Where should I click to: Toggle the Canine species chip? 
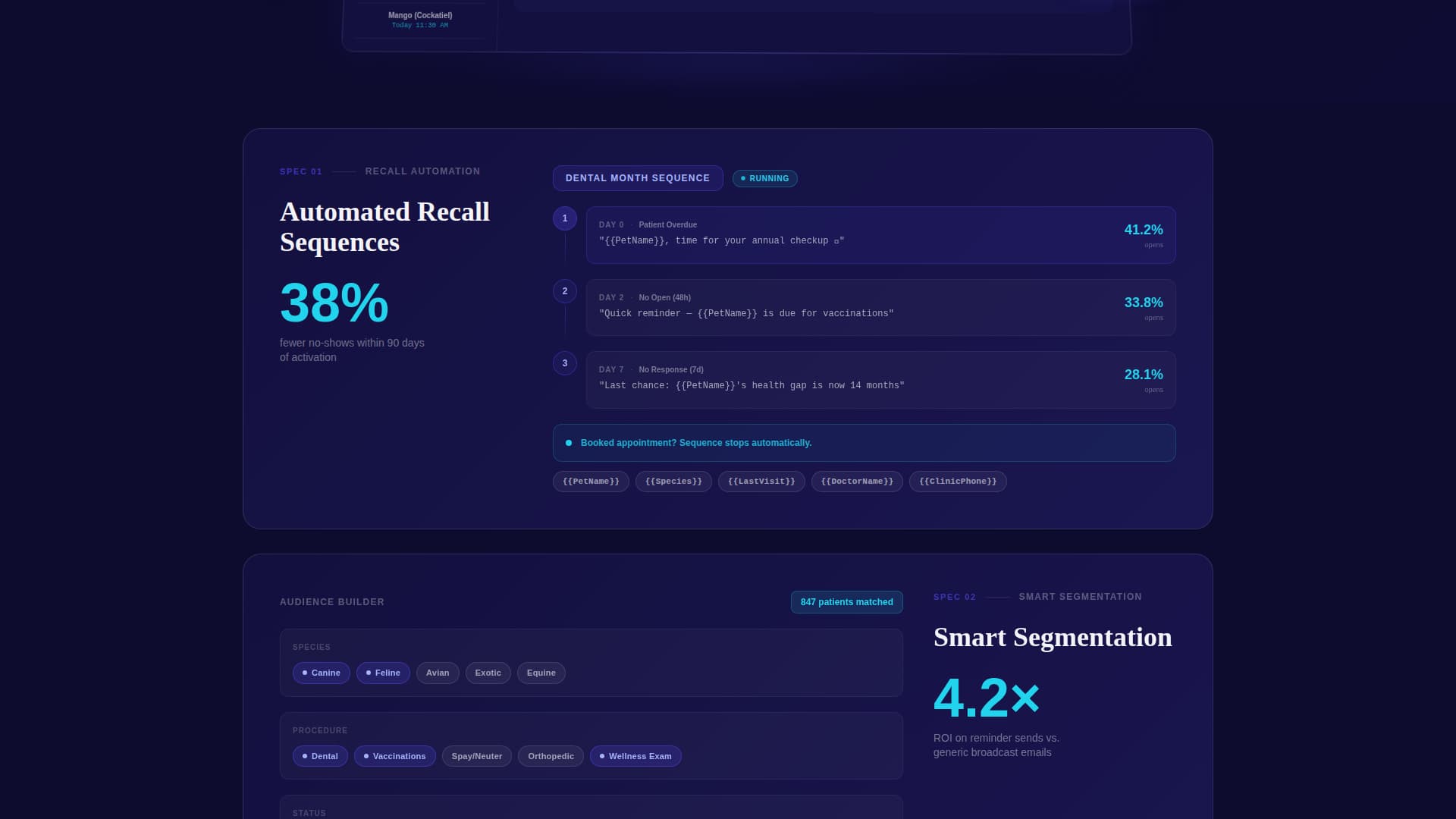[x=322, y=673]
